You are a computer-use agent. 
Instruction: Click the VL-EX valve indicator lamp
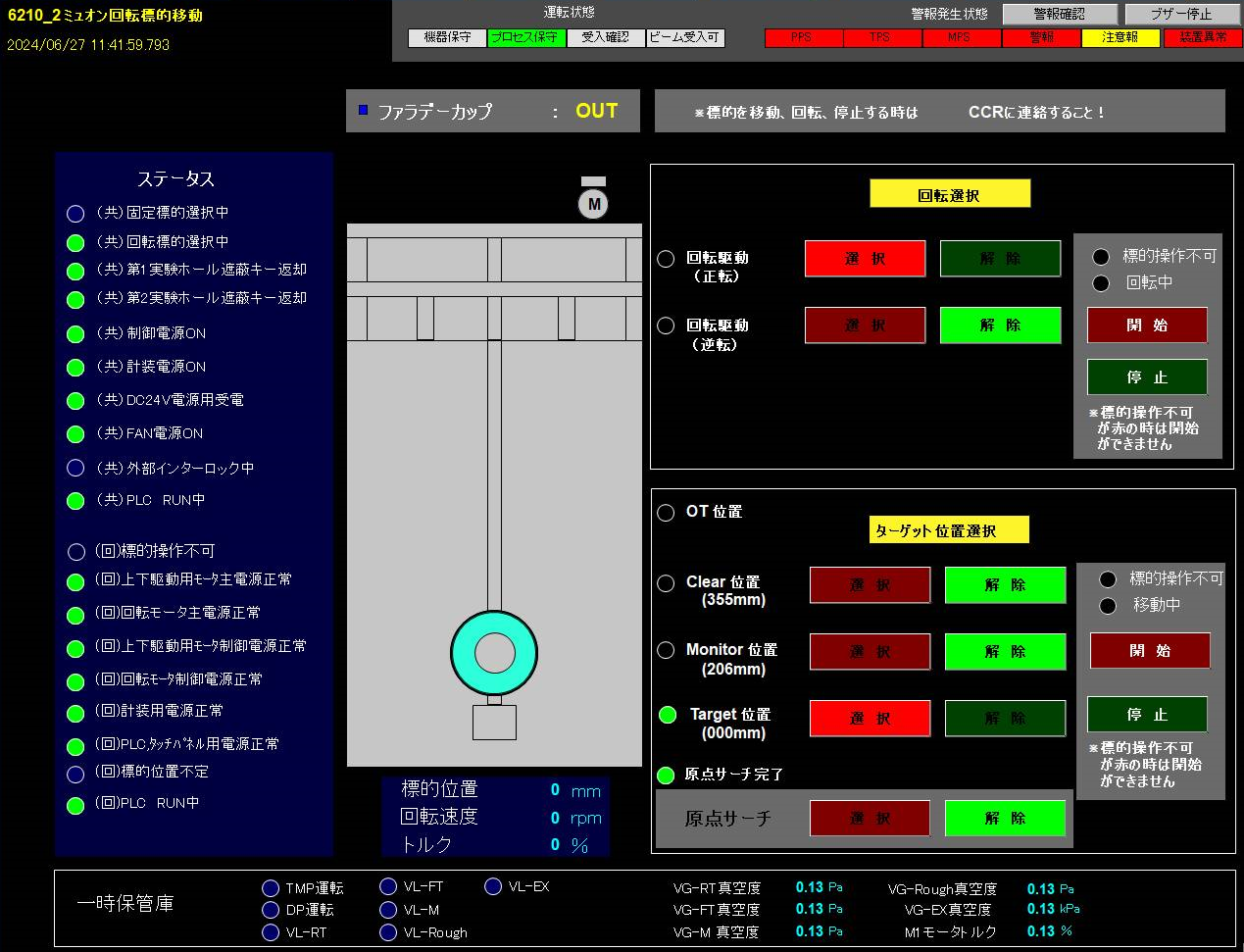pyautogui.click(x=493, y=886)
